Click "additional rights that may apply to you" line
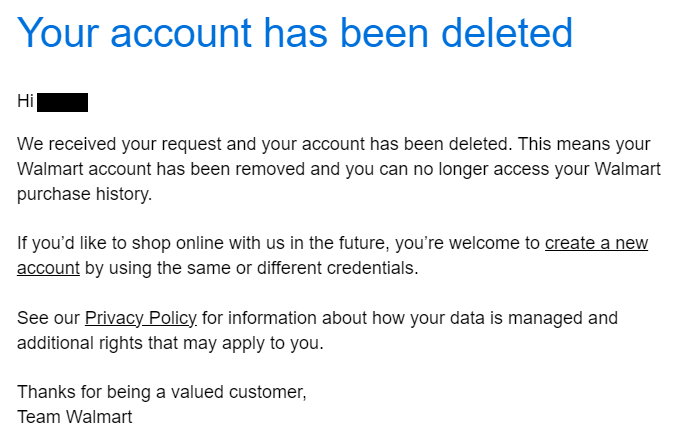Screen dimensions: 688x436 tap(171, 343)
